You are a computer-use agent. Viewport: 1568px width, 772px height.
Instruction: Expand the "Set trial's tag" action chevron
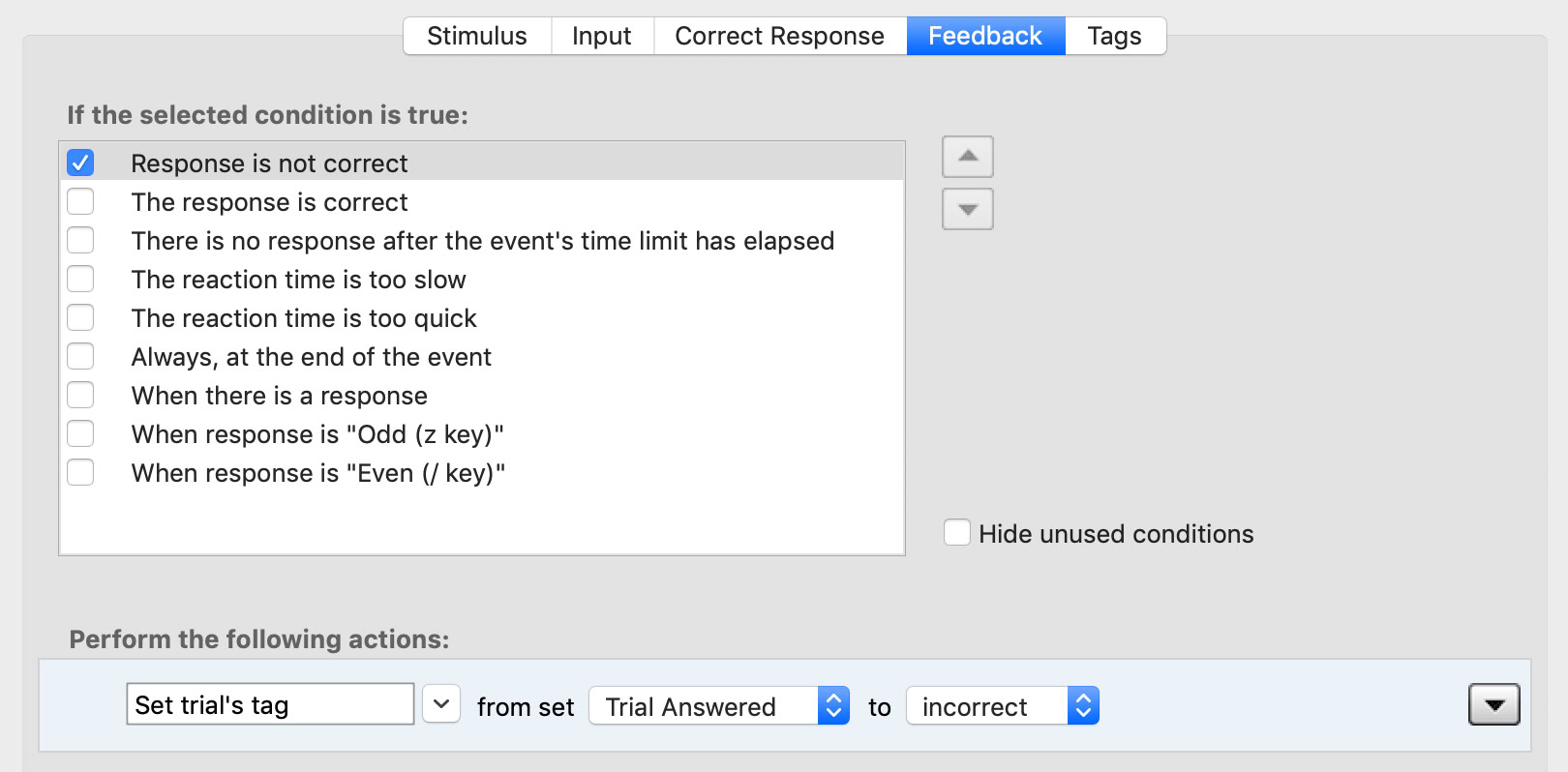coord(441,704)
